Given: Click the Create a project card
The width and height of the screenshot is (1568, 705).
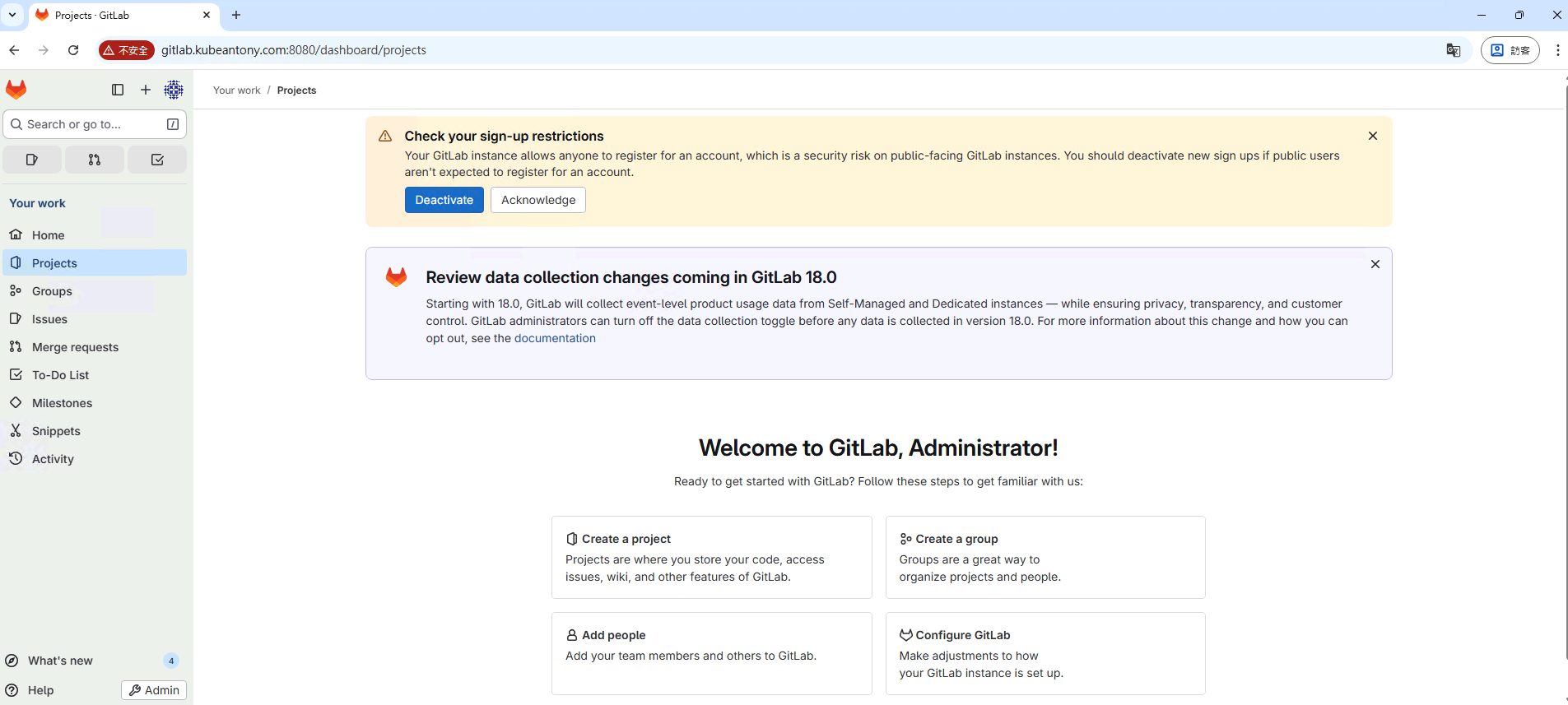Looking at the screenshot, I should (x=712, y=557).
